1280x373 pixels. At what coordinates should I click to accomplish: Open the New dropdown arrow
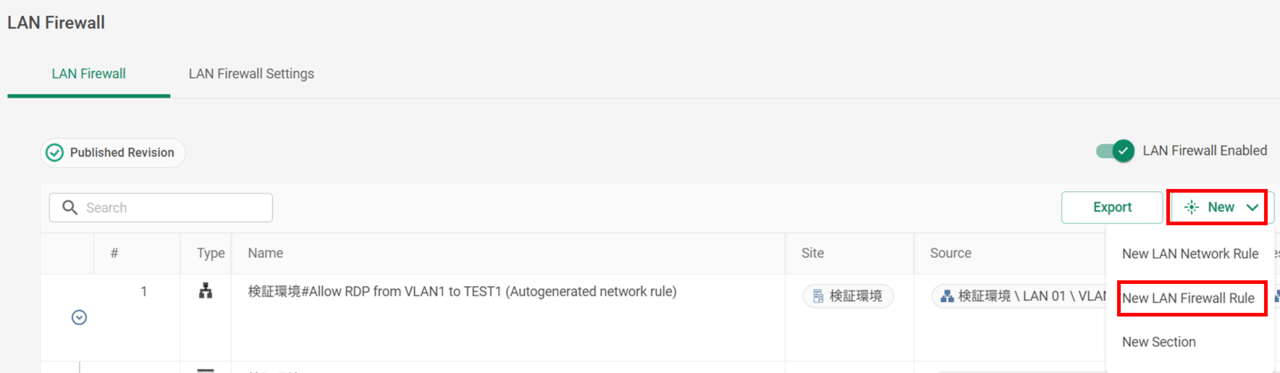(x=1253, y=207)
